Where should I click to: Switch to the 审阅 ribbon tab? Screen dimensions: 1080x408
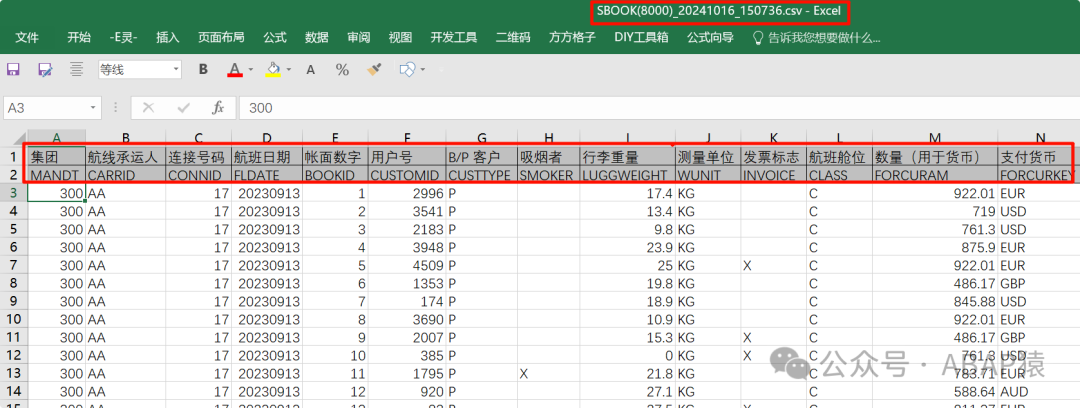[x=358, y=37]
